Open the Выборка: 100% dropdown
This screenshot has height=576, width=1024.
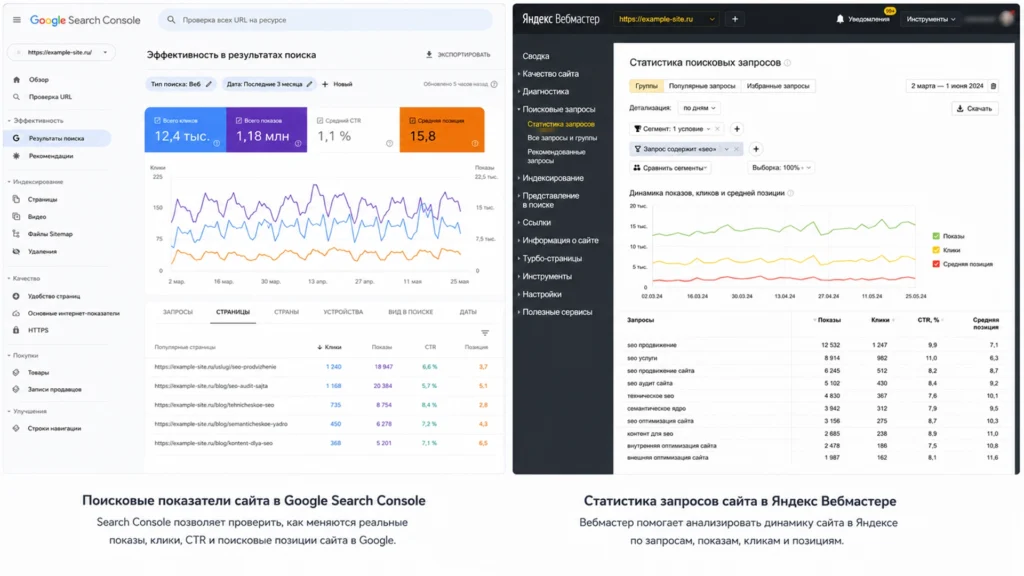[x=781, y=168]
